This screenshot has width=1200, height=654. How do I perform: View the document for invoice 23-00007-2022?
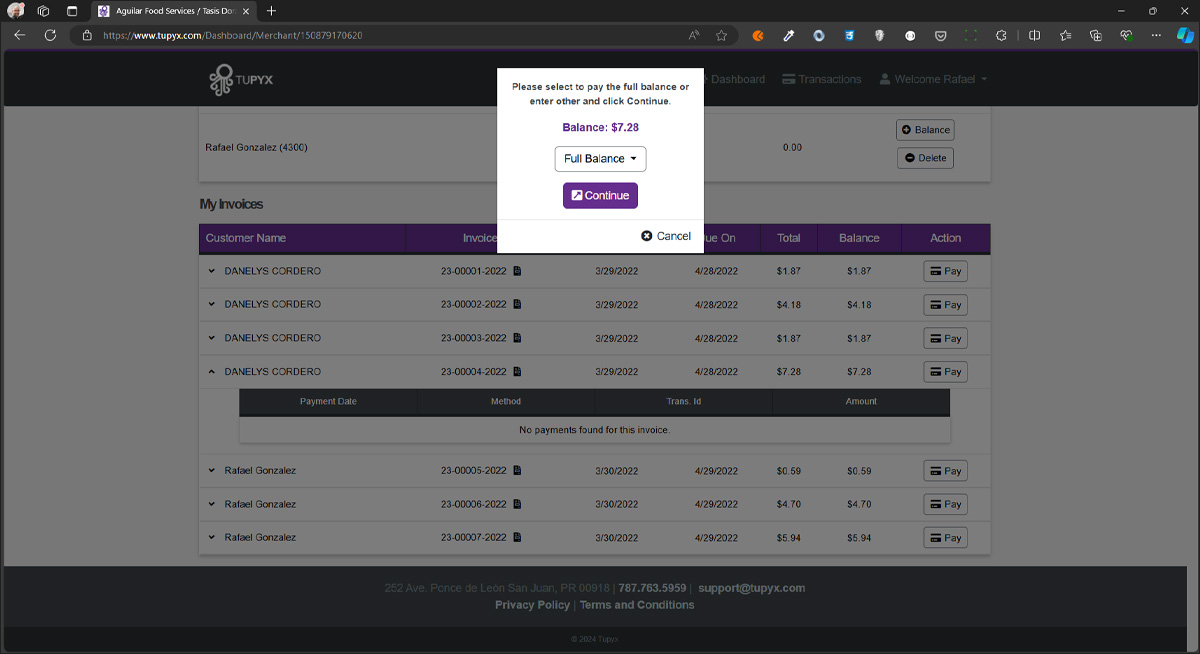coord(518,538)
